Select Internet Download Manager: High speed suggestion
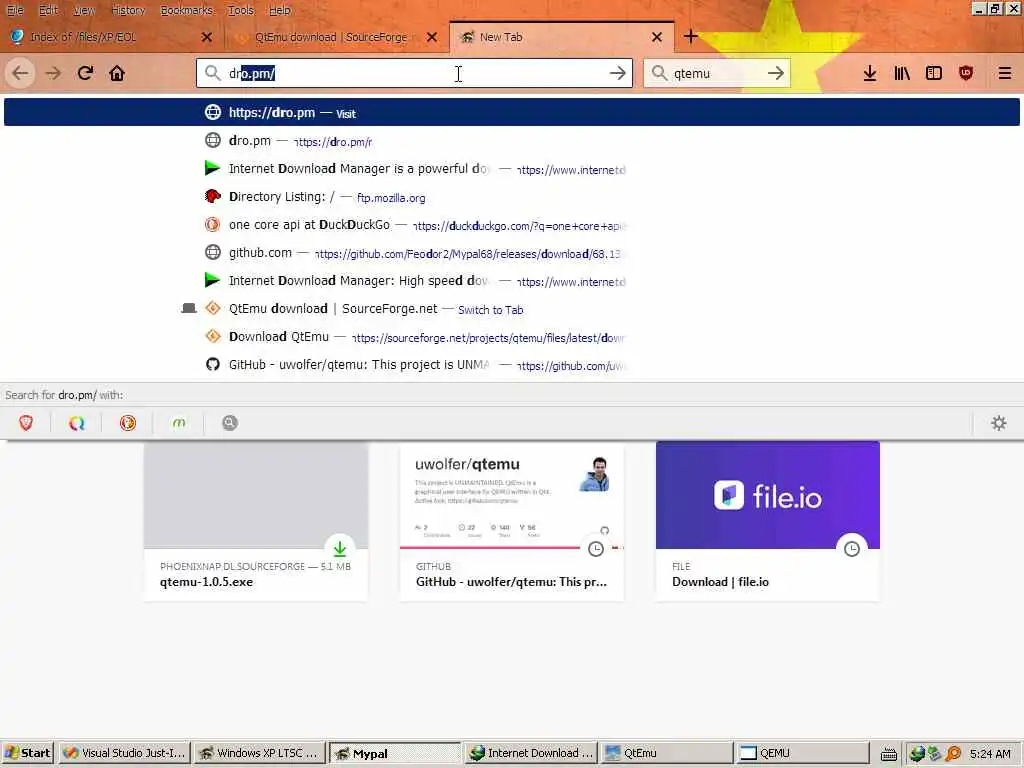The height and width of the screenshot is (768, 1024). click(512, 281)
